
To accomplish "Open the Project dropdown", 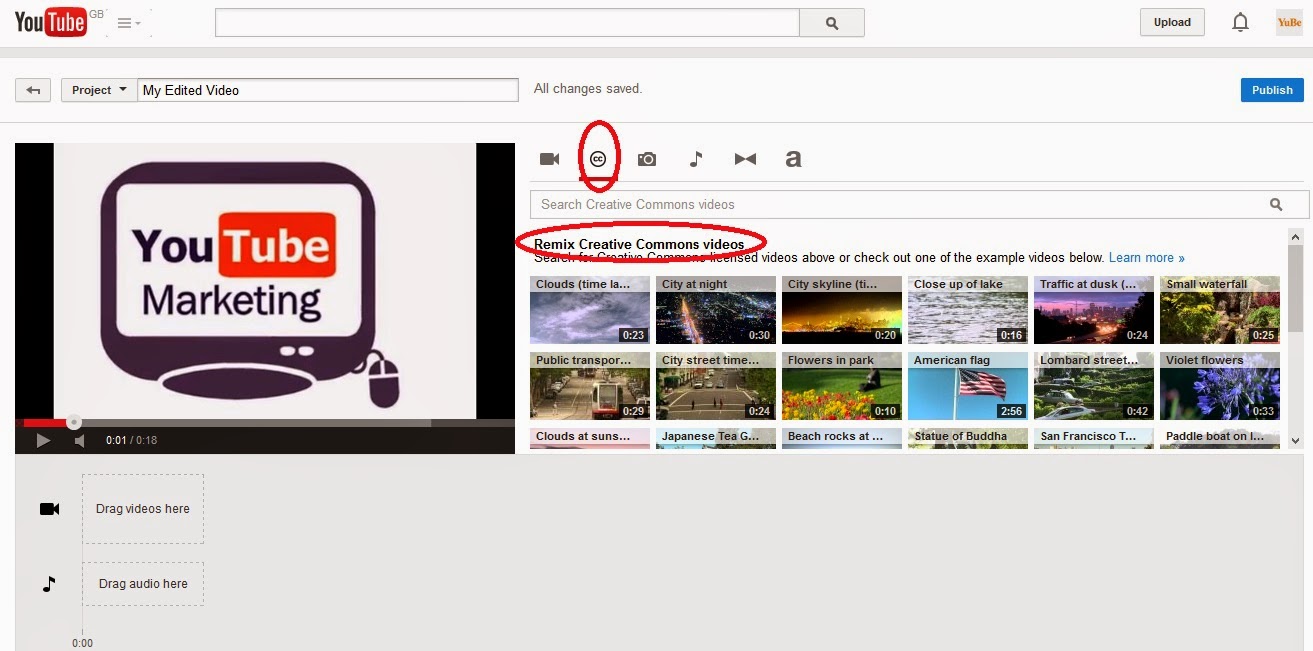I will click(99, 90).
